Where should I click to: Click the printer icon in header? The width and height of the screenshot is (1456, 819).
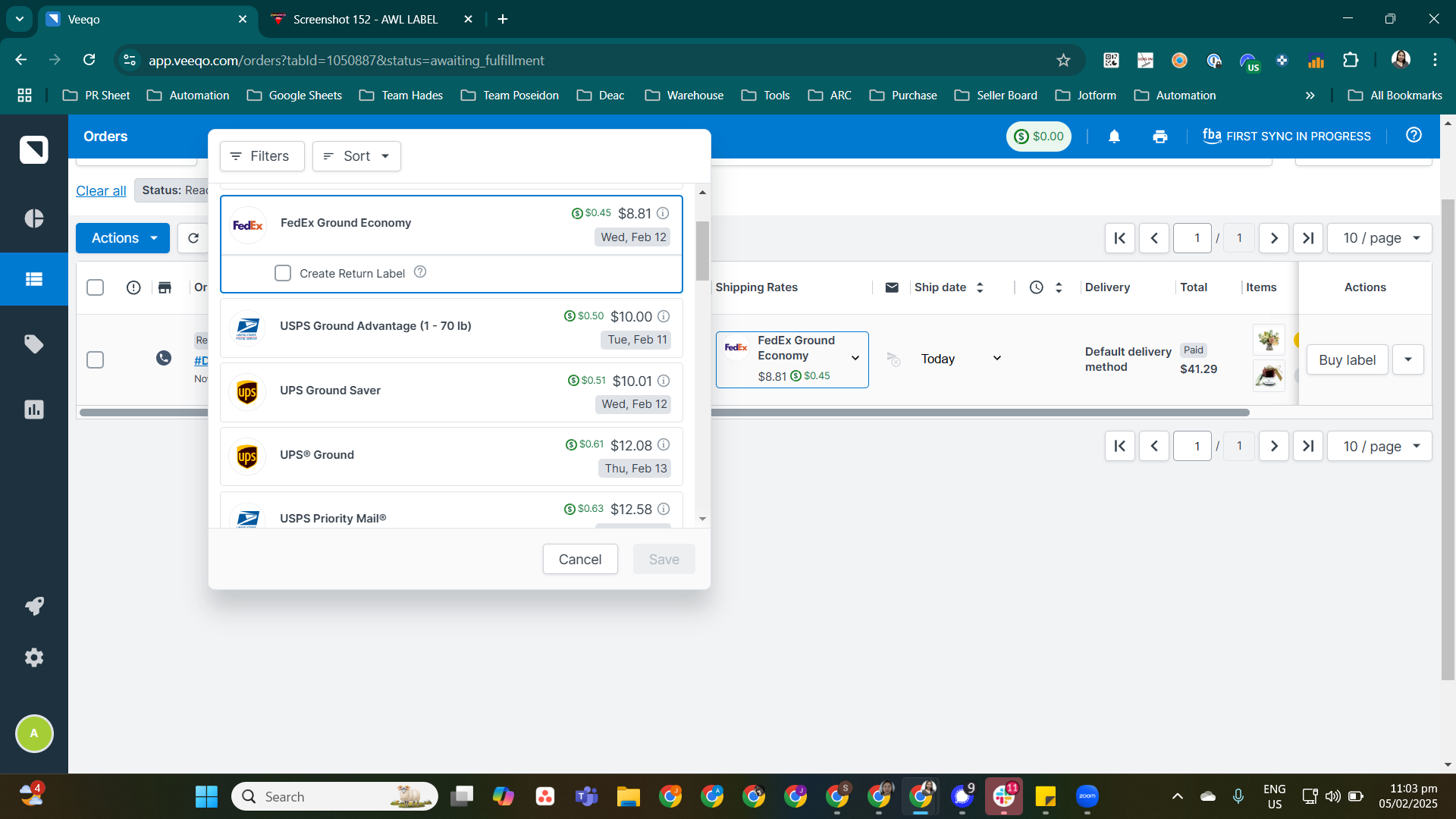(1159, 136)
